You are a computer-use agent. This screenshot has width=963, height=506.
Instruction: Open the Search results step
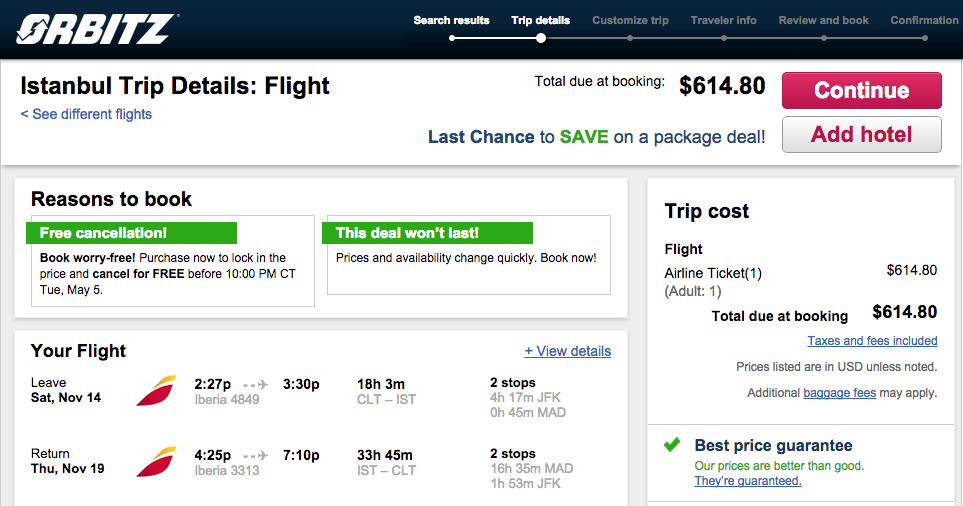point(451,20)
